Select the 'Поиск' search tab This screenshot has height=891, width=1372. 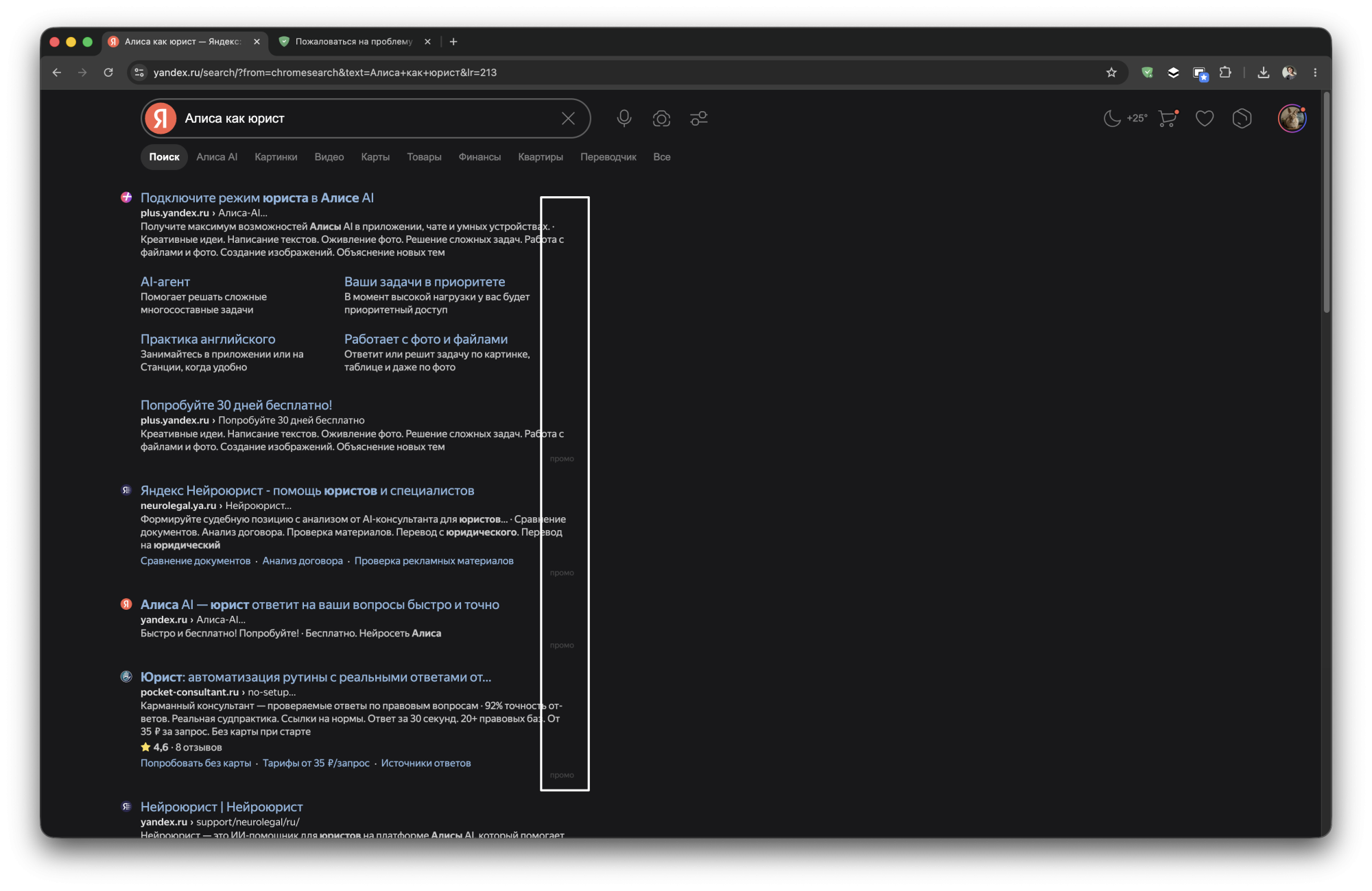click(165, 157)
